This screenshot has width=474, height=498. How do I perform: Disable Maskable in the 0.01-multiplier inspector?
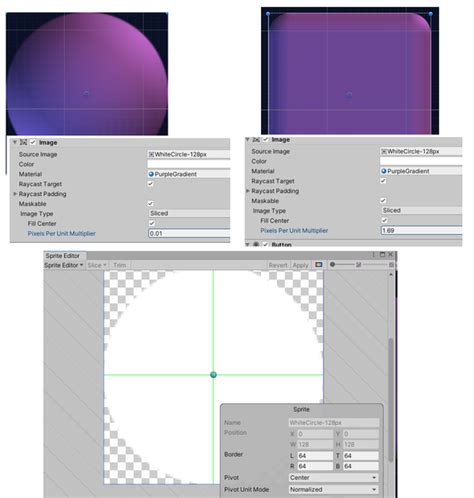[151, 204]
